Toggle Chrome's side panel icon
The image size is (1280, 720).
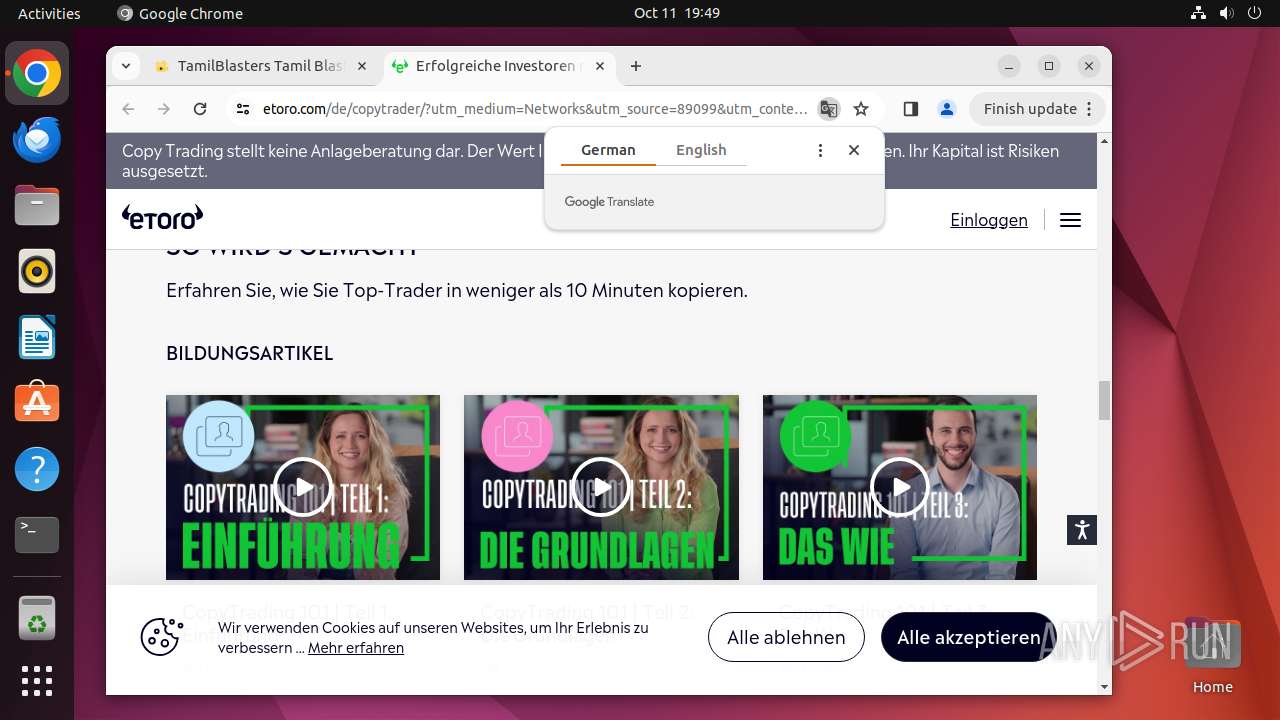(x=910, y=109)
